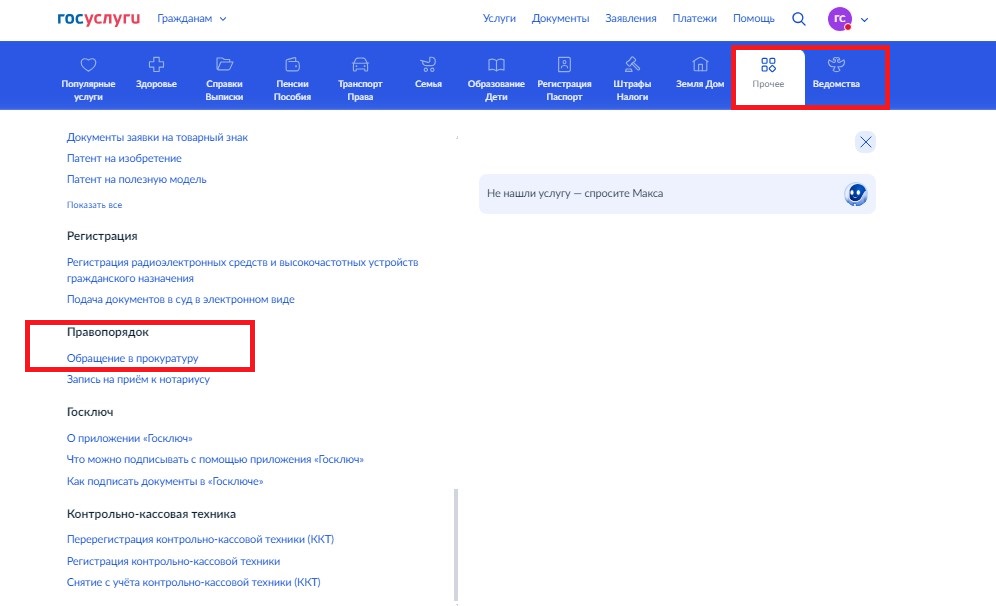Click the Правопорядок section heading
996x606 pixels.
click(x=108, y=332)
